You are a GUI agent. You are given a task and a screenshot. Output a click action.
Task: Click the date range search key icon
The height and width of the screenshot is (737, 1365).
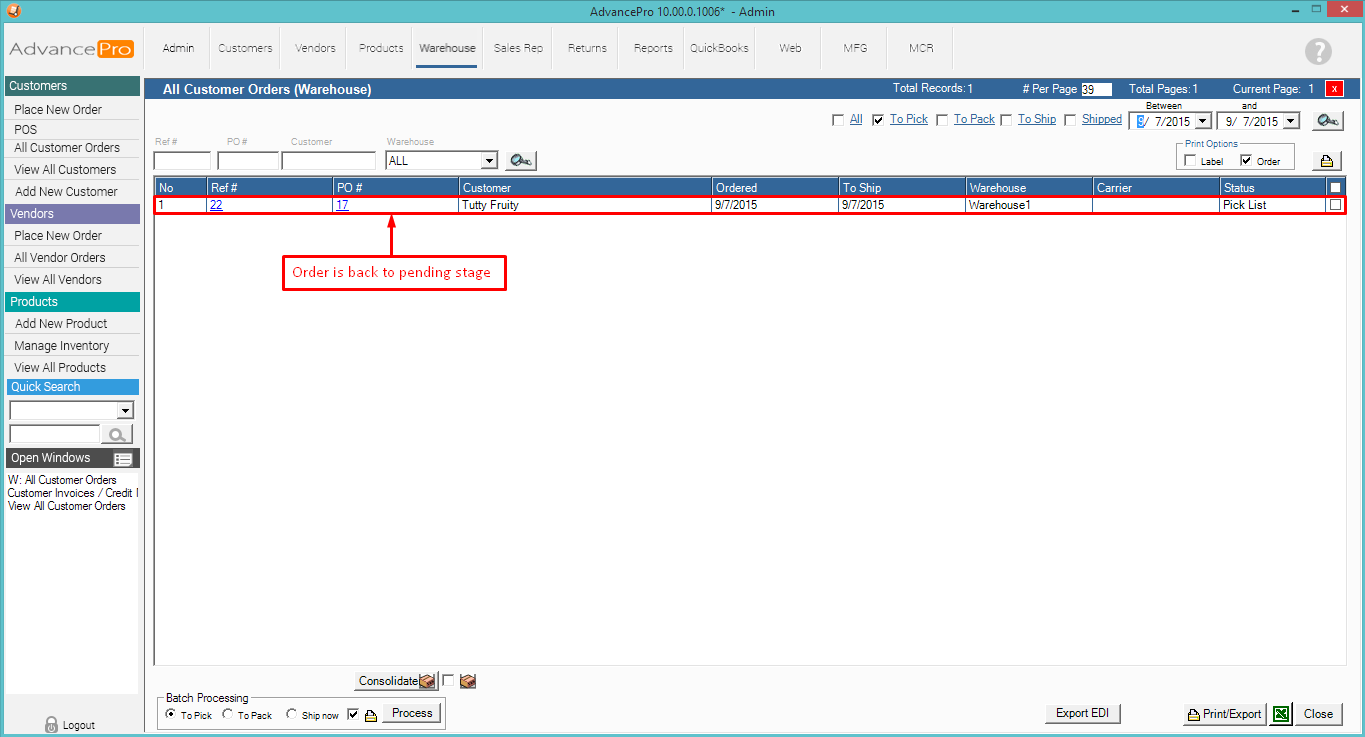[x=1327, y=121]
